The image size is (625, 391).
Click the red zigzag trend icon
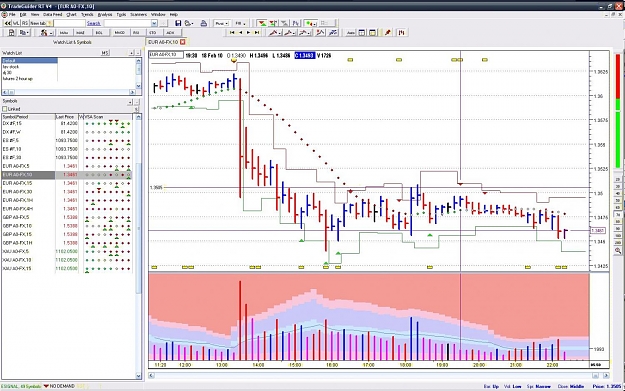click(320, 33)
